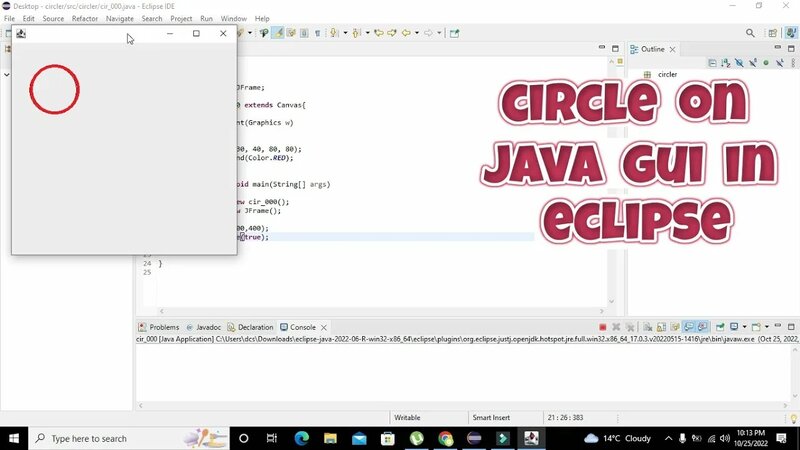Toggle Hide Local Types in Outline

(780, 63)
